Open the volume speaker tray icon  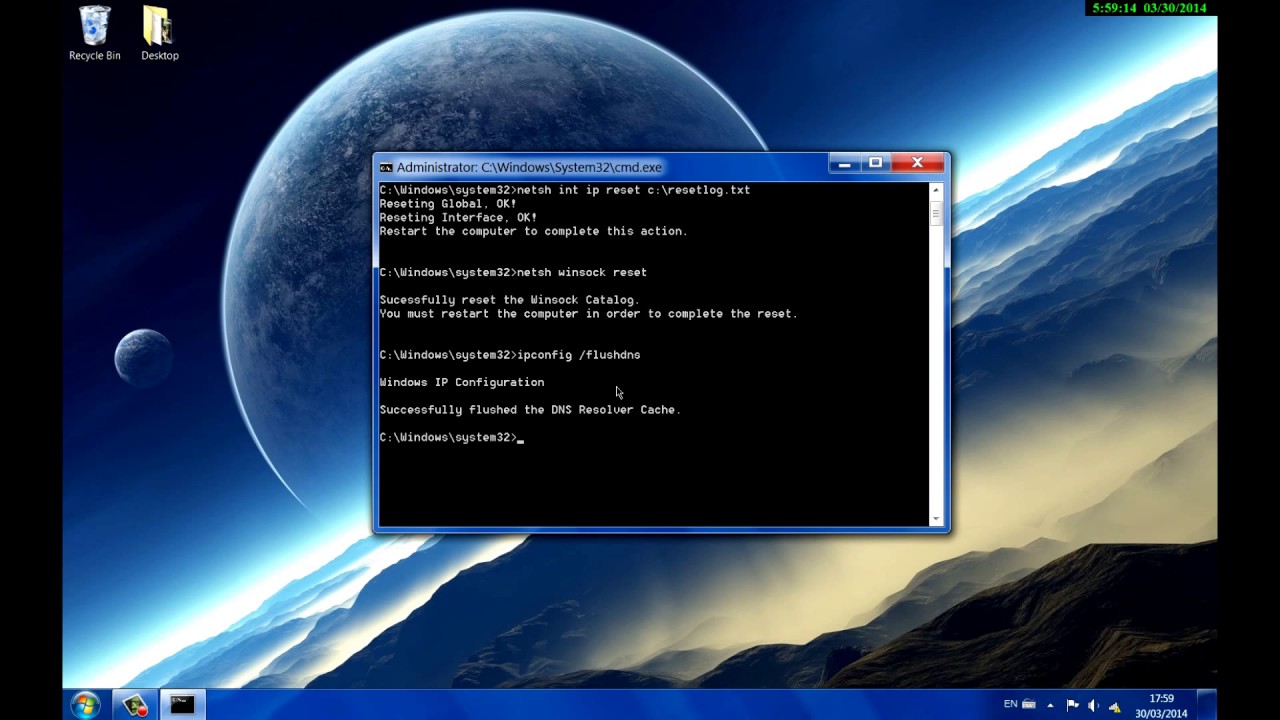click(x=1093, y=706)
